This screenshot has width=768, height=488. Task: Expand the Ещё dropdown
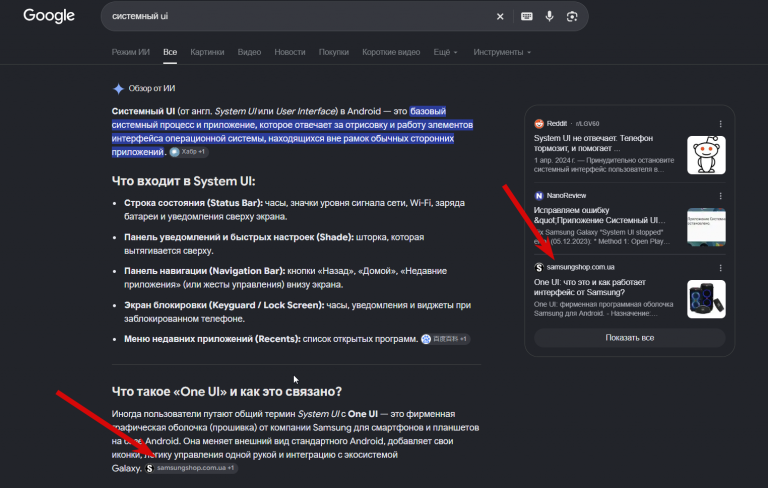[x=445, y=52]
